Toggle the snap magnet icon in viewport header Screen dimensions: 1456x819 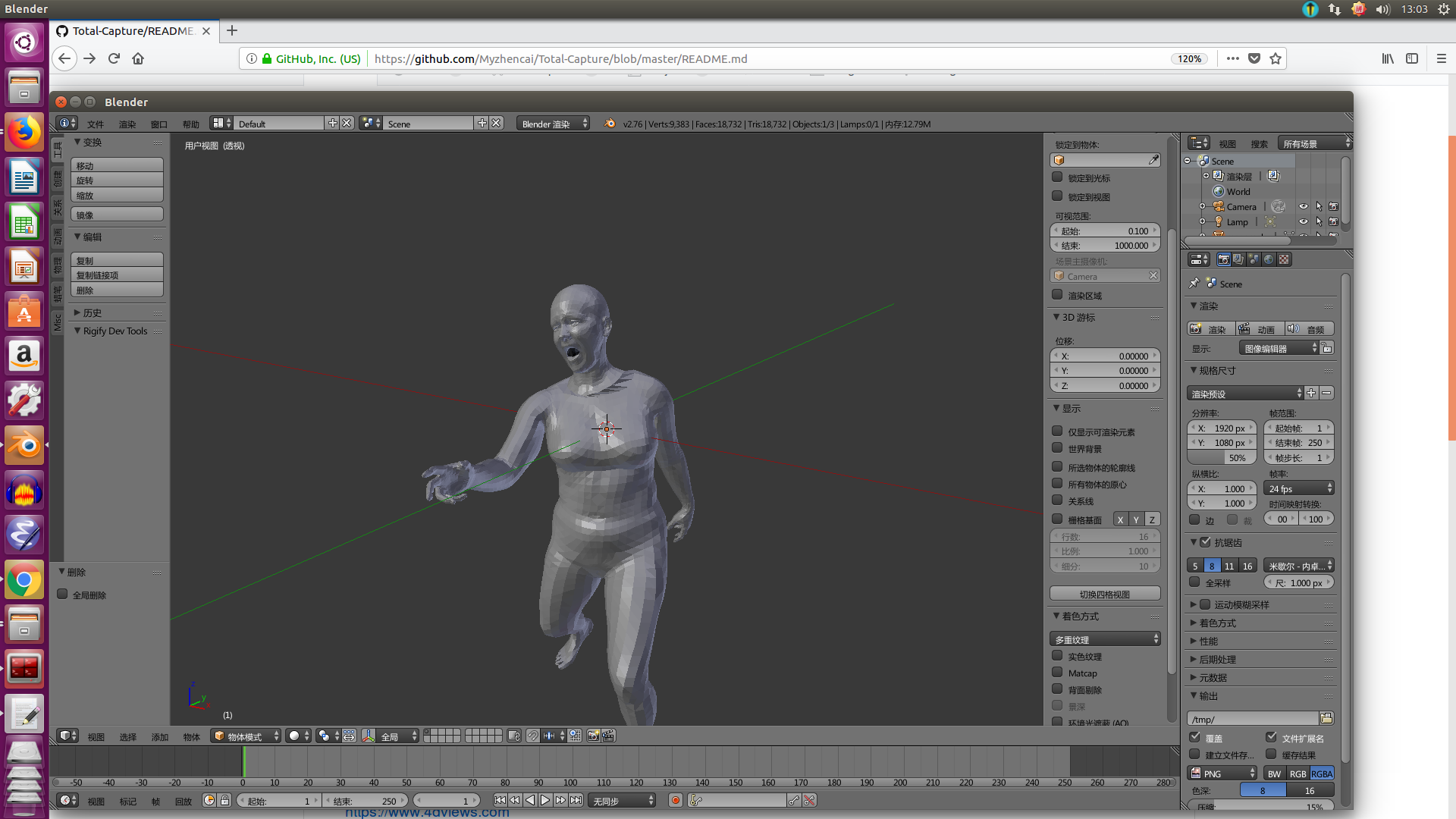click(533, 736)
